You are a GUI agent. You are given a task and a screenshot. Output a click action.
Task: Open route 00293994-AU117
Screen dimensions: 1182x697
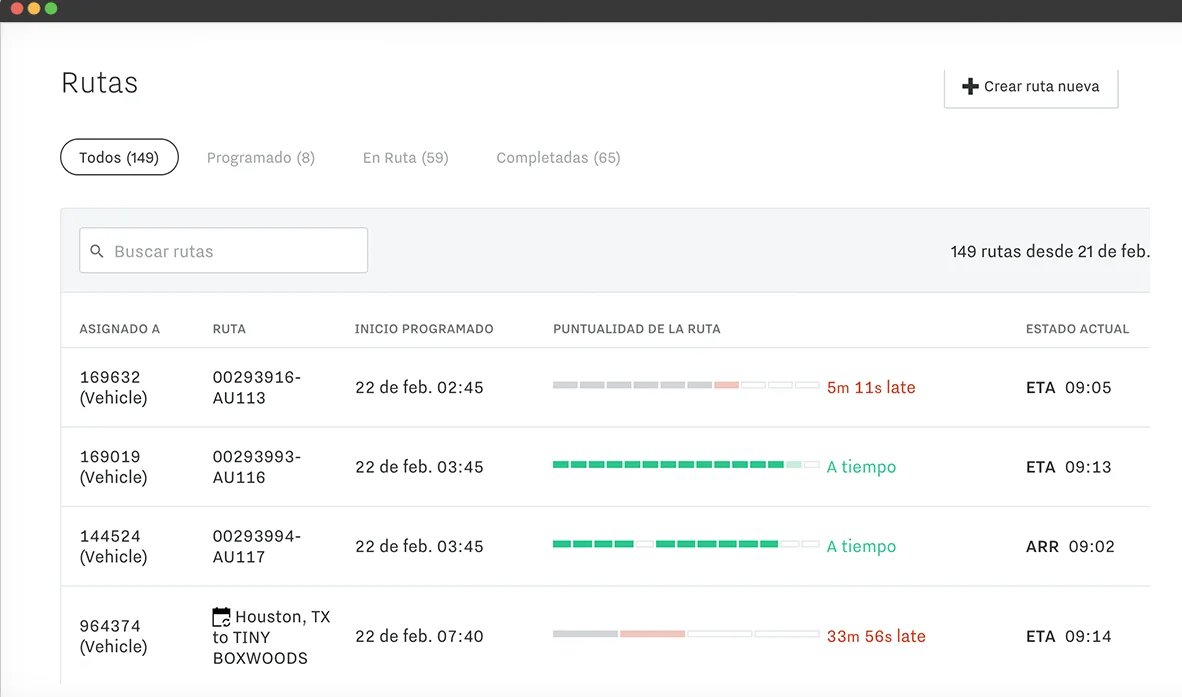point(257,546)
